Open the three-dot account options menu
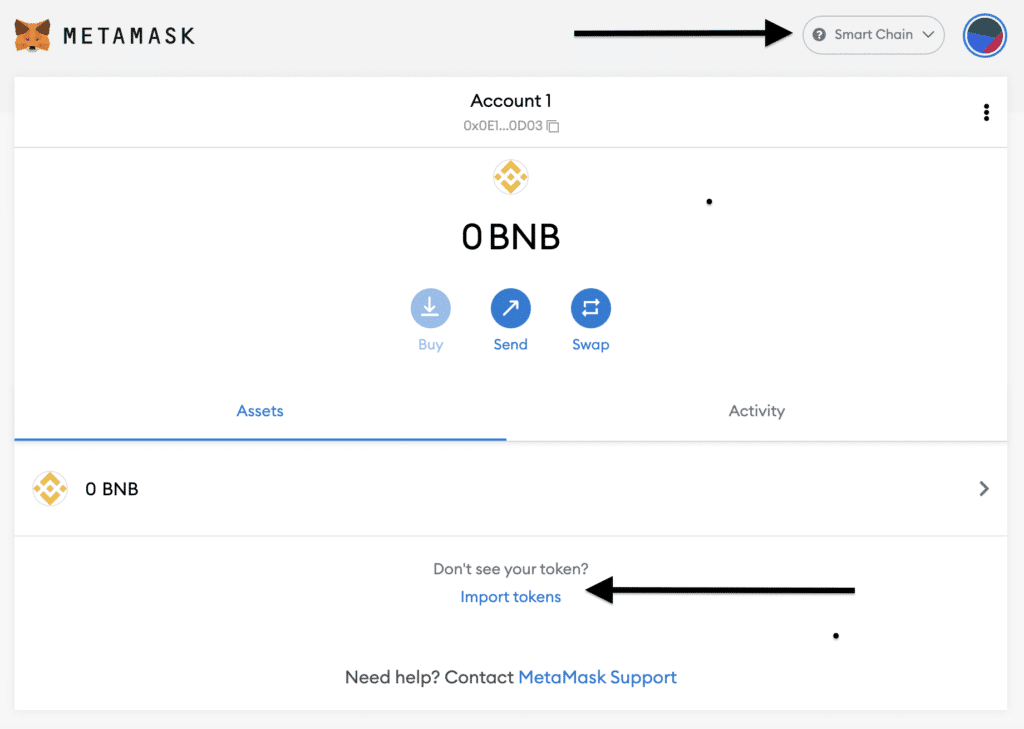The image size is (1024, 729). coord(986,112)
